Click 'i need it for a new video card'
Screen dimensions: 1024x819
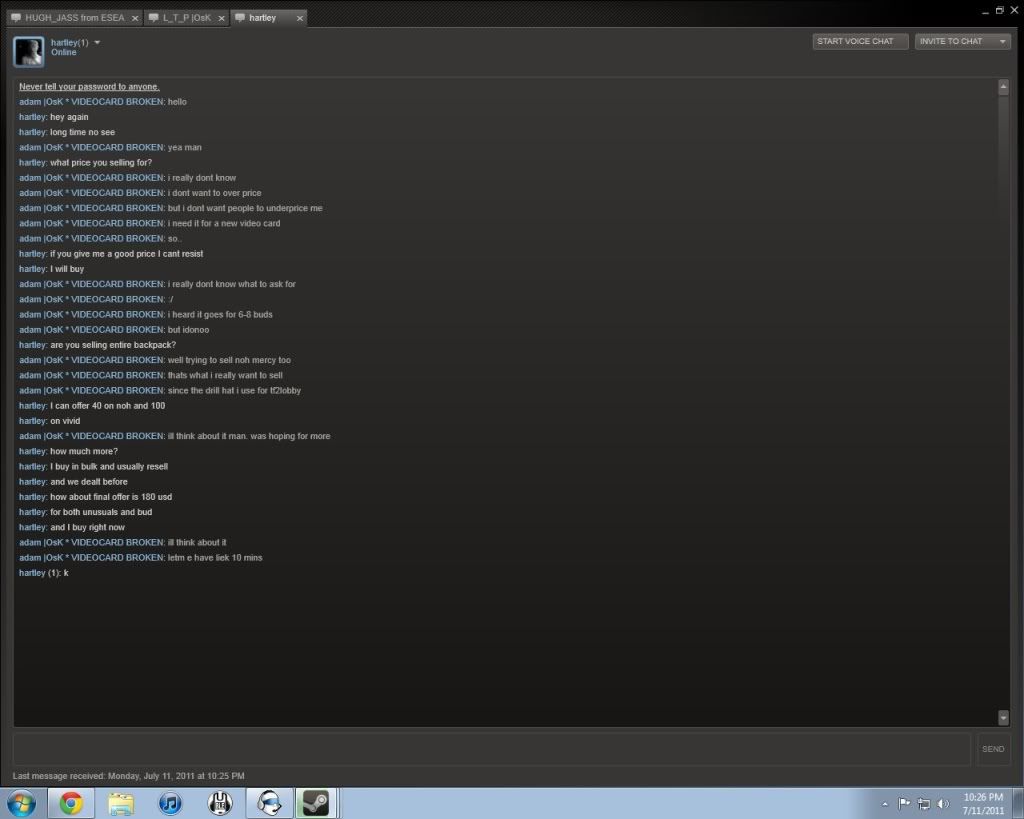(x=224, y=223)
